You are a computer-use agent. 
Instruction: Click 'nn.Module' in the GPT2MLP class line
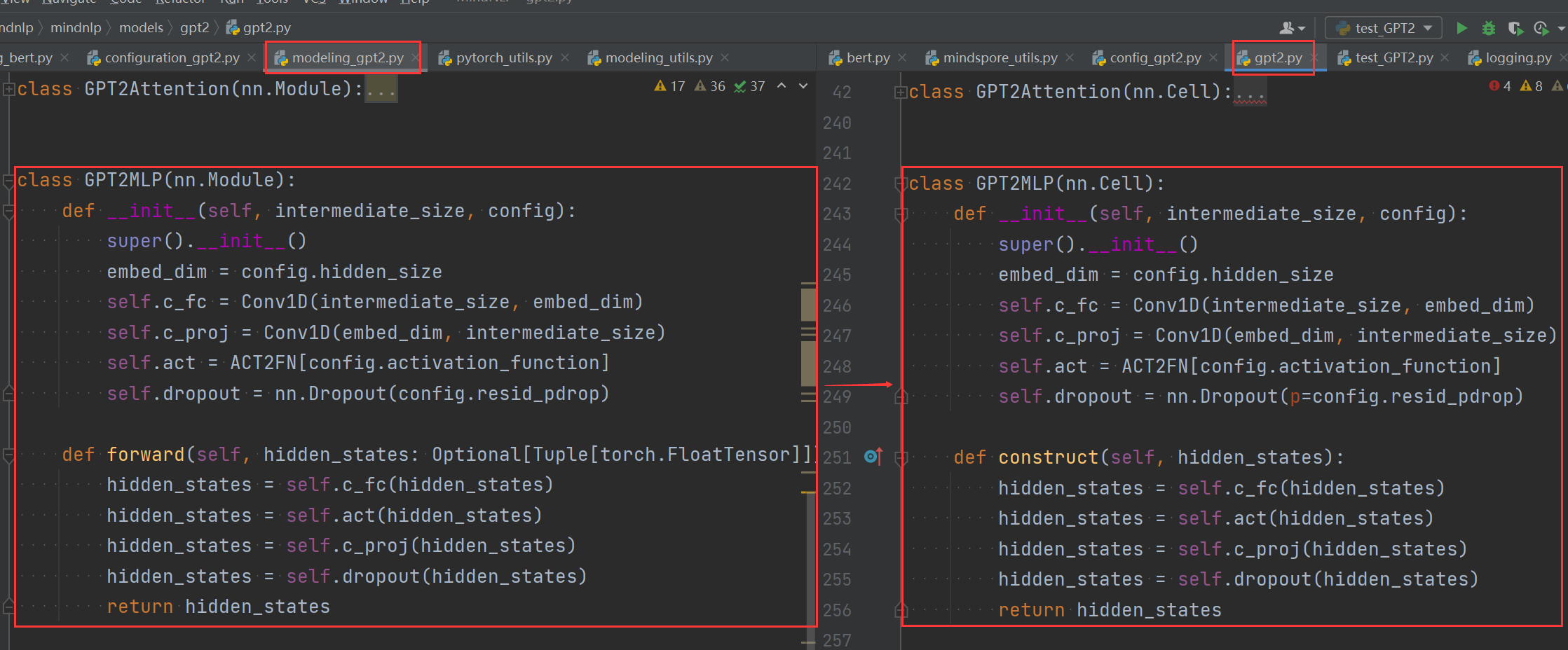pos(224,180)
